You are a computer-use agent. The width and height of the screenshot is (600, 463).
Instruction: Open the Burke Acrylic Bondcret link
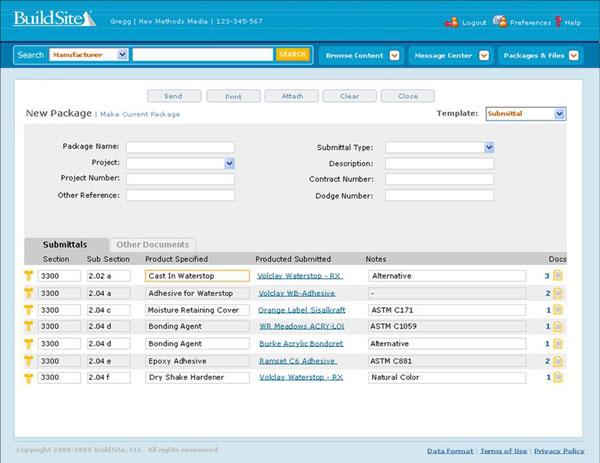coord(301,344)
